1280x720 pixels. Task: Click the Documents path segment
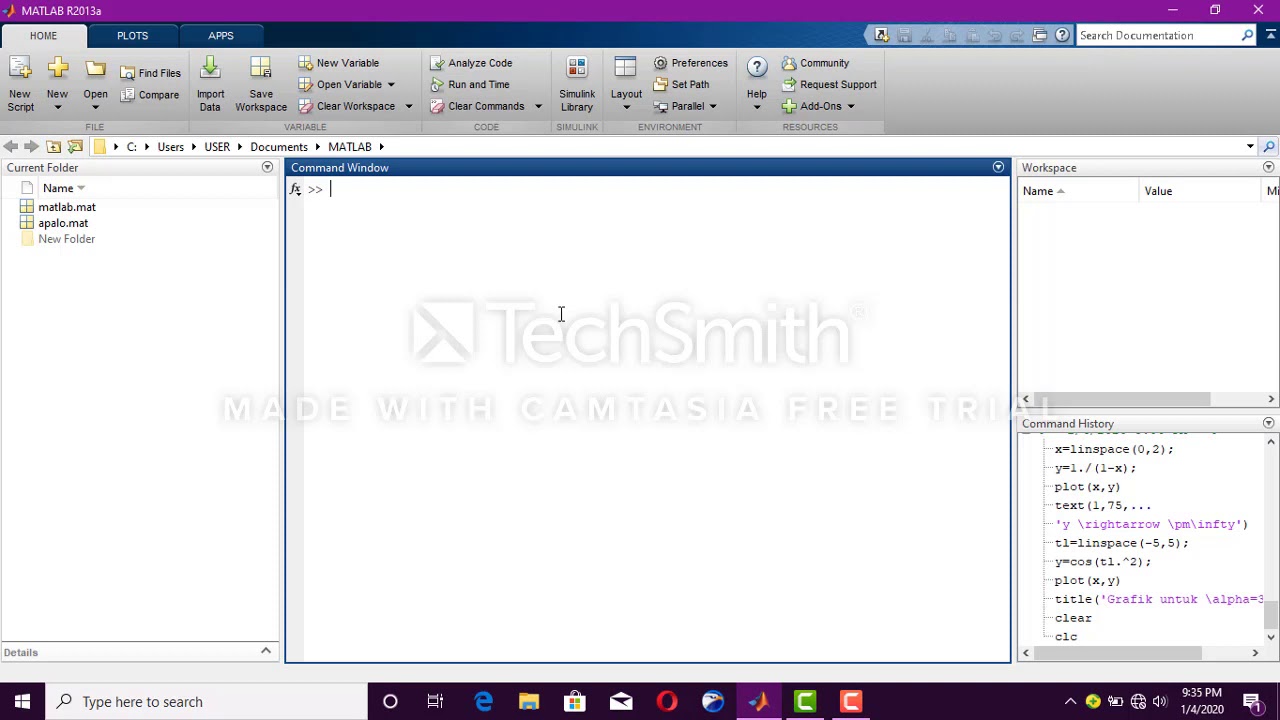click(279, 147)
